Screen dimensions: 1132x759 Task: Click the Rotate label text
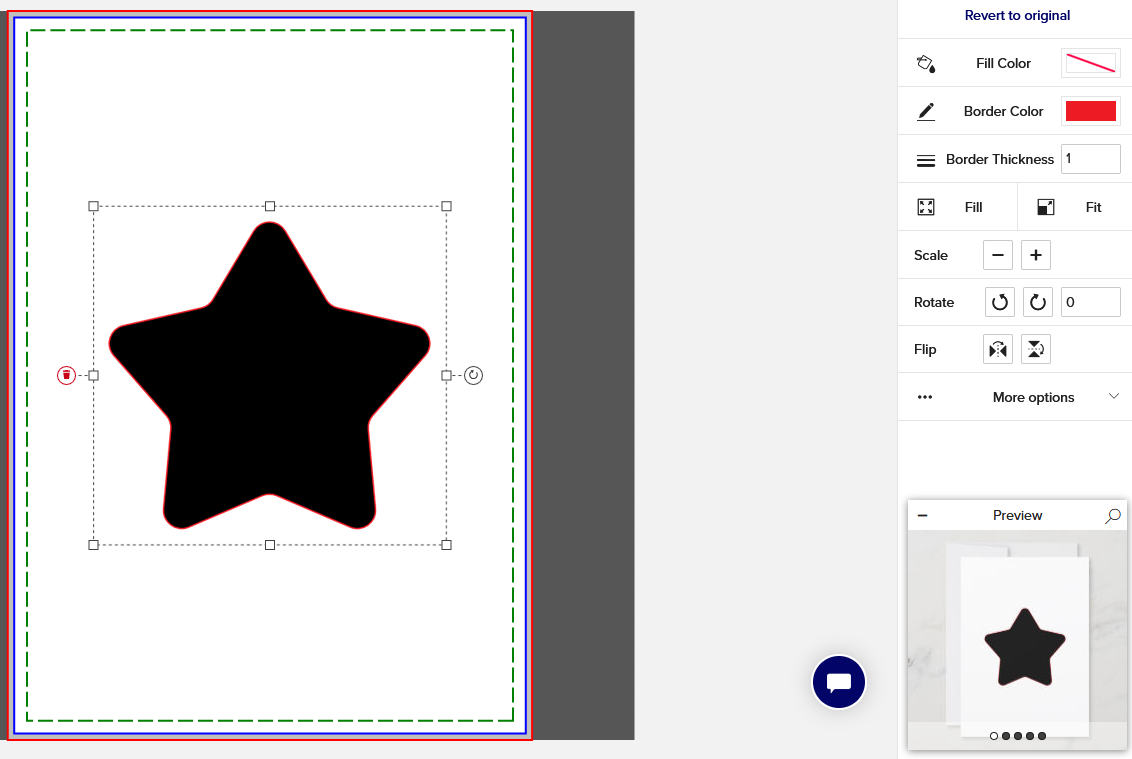(x=933, y=303)
